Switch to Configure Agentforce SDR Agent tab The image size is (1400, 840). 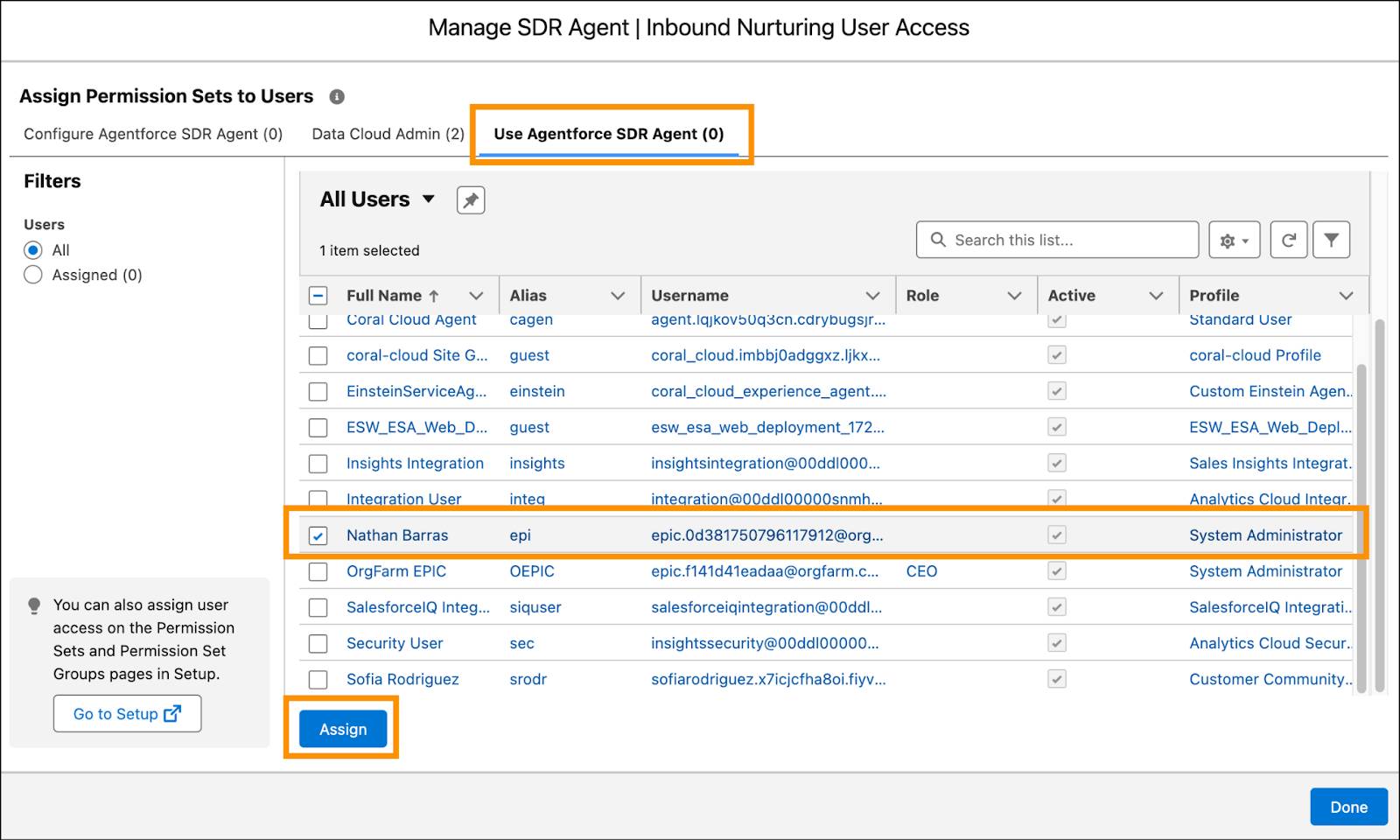[x=153, y=134]
